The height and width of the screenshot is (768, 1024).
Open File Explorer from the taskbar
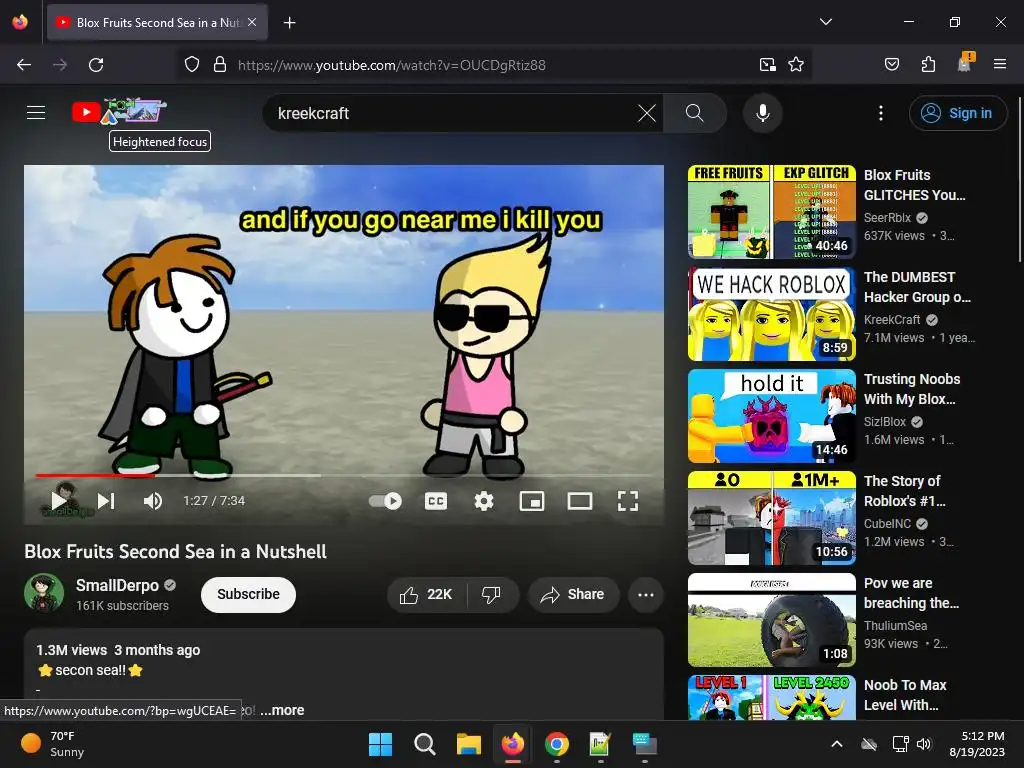coord(468,744)
